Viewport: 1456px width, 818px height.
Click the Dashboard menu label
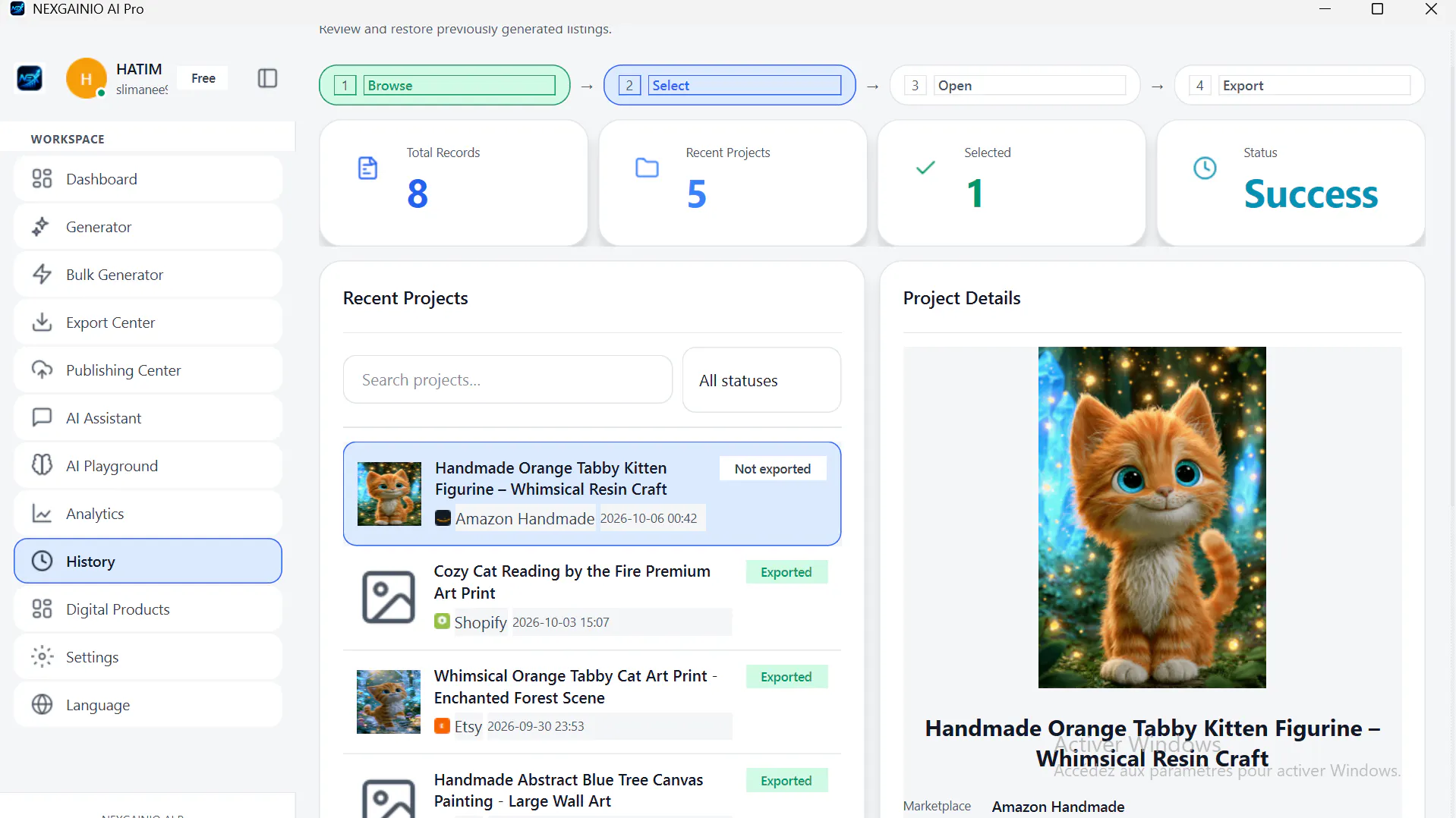coord(102,179)
